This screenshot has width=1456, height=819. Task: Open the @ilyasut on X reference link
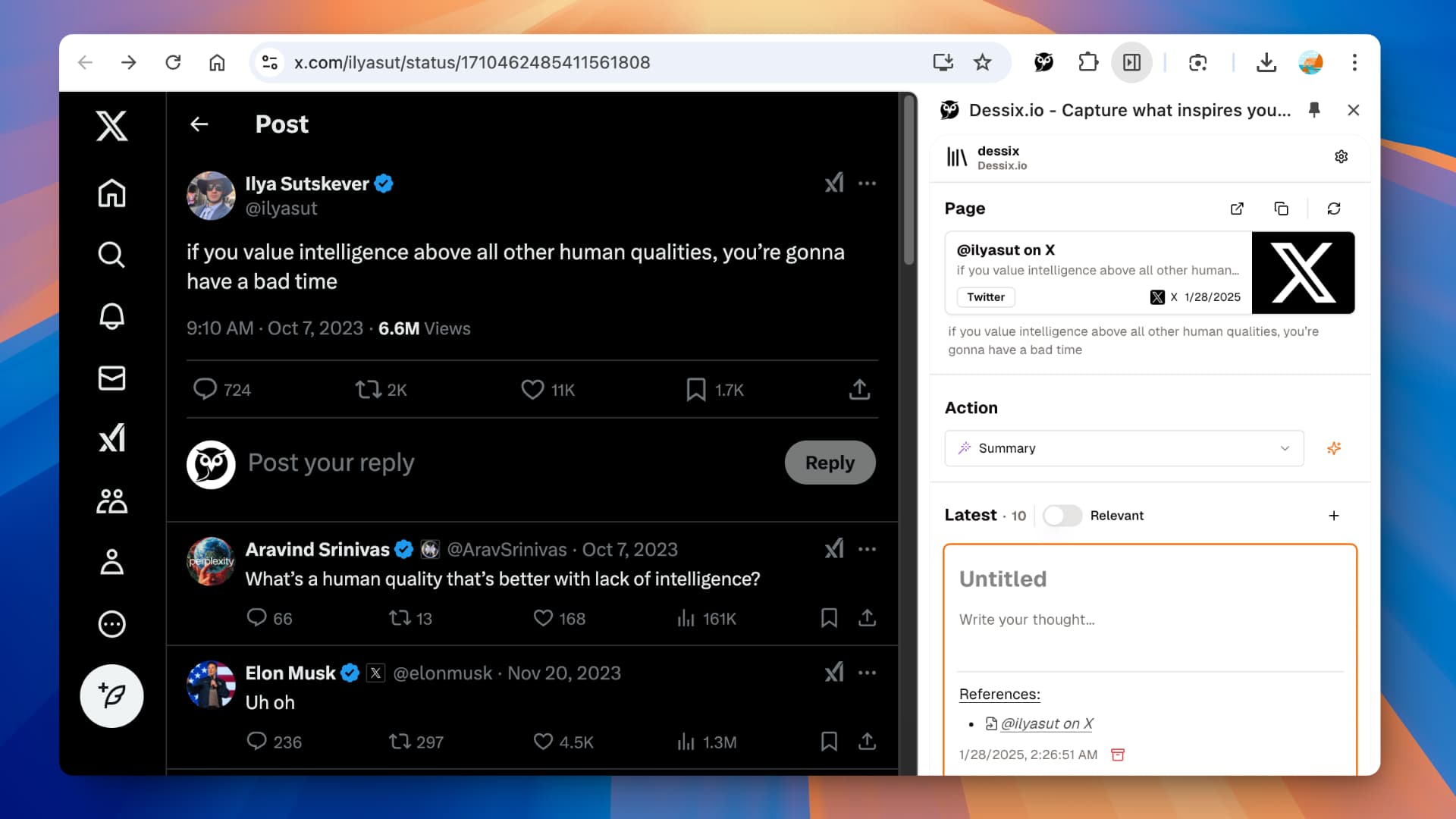tap(1046, 723)
